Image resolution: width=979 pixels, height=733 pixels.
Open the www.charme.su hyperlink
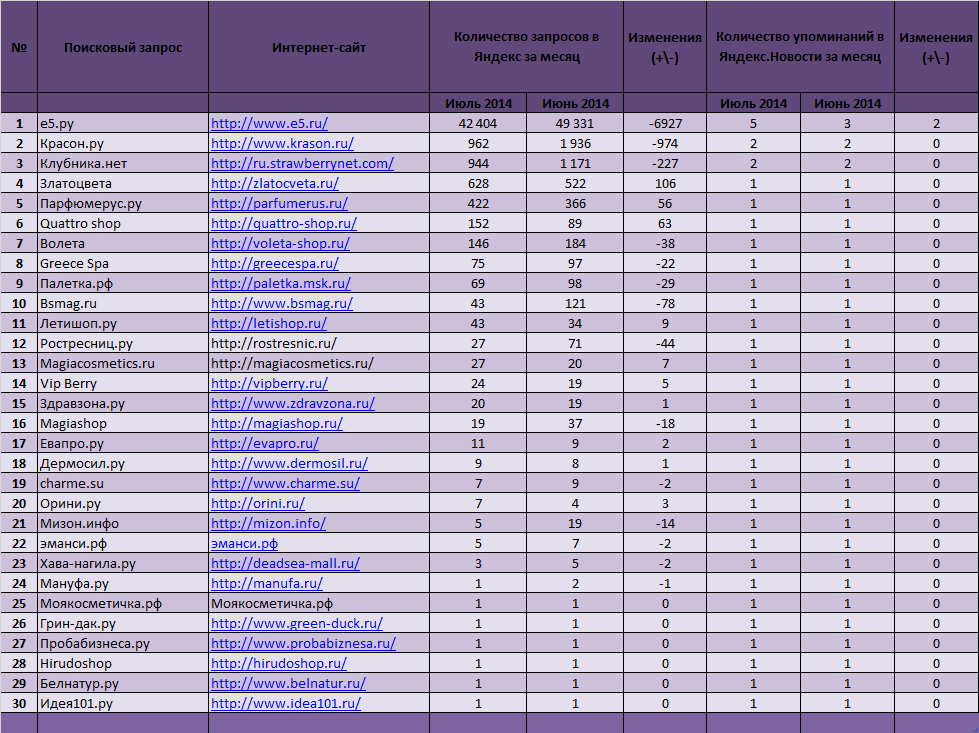(285, 483)
